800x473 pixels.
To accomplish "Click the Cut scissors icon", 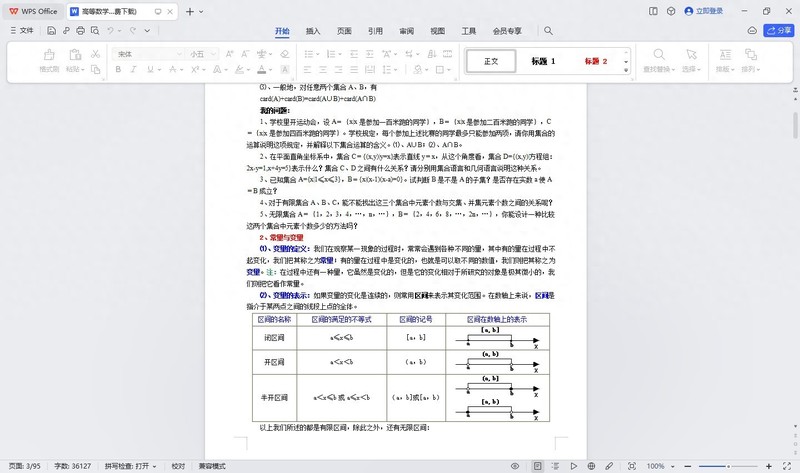I will [x=95, y=54].
